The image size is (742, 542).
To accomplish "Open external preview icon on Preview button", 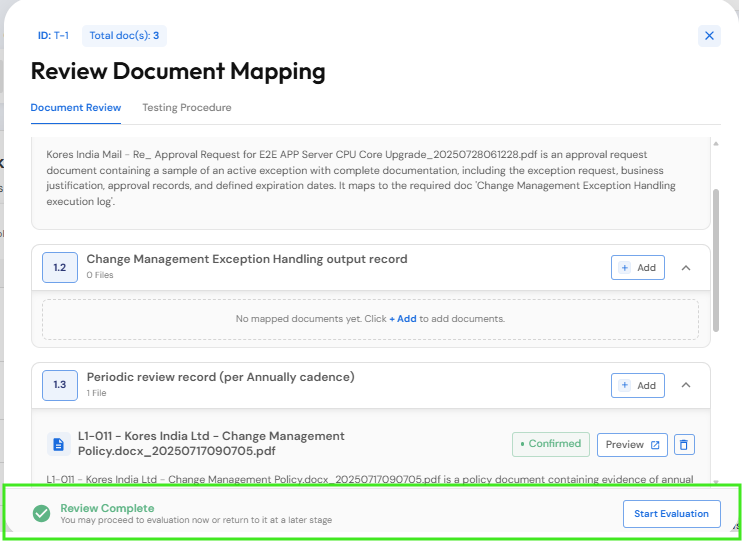I will click(655, 445).
